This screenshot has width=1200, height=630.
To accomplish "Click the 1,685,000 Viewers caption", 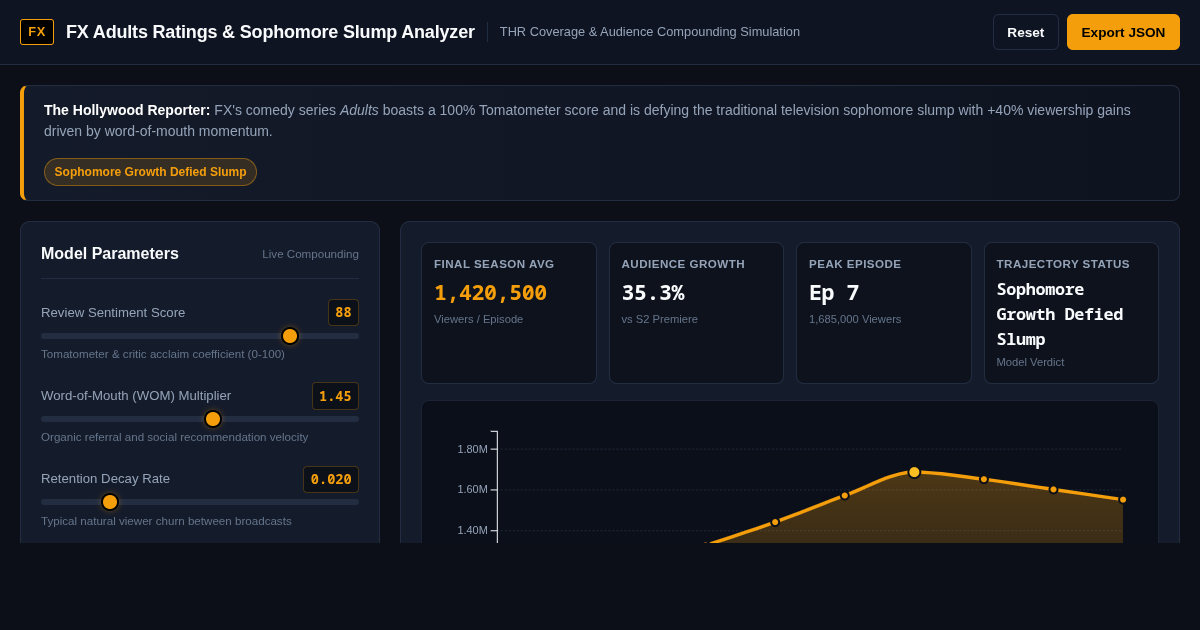I will [x=855, y=319].
